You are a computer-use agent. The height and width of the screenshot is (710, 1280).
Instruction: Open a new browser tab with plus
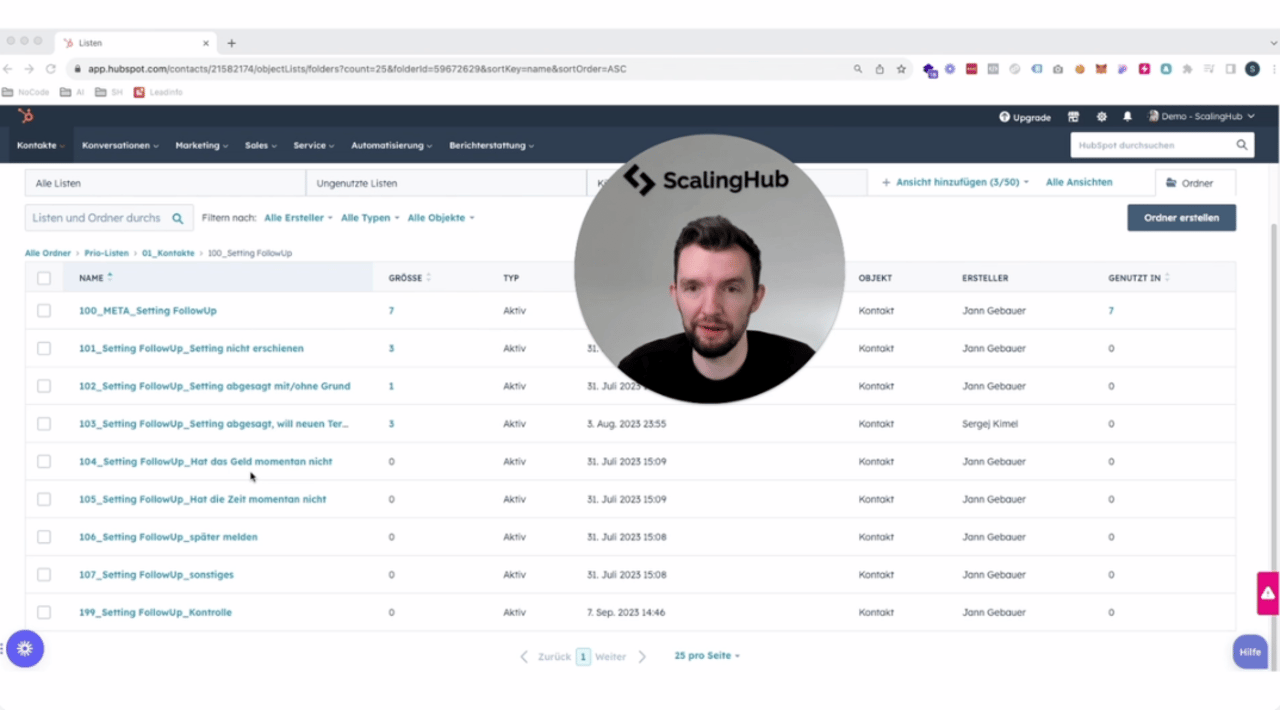[231, 43]
